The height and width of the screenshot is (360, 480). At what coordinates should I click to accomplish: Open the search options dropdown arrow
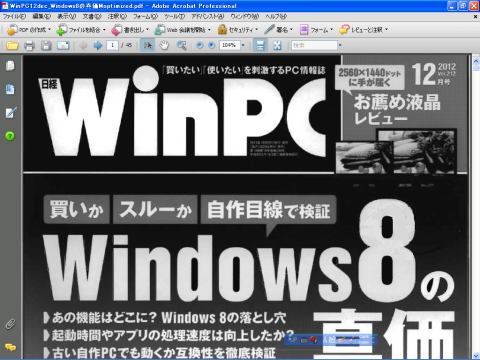coord(340,45)
